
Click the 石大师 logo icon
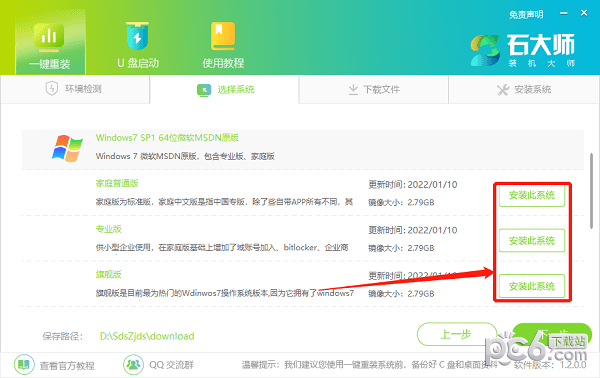[485, 51]
